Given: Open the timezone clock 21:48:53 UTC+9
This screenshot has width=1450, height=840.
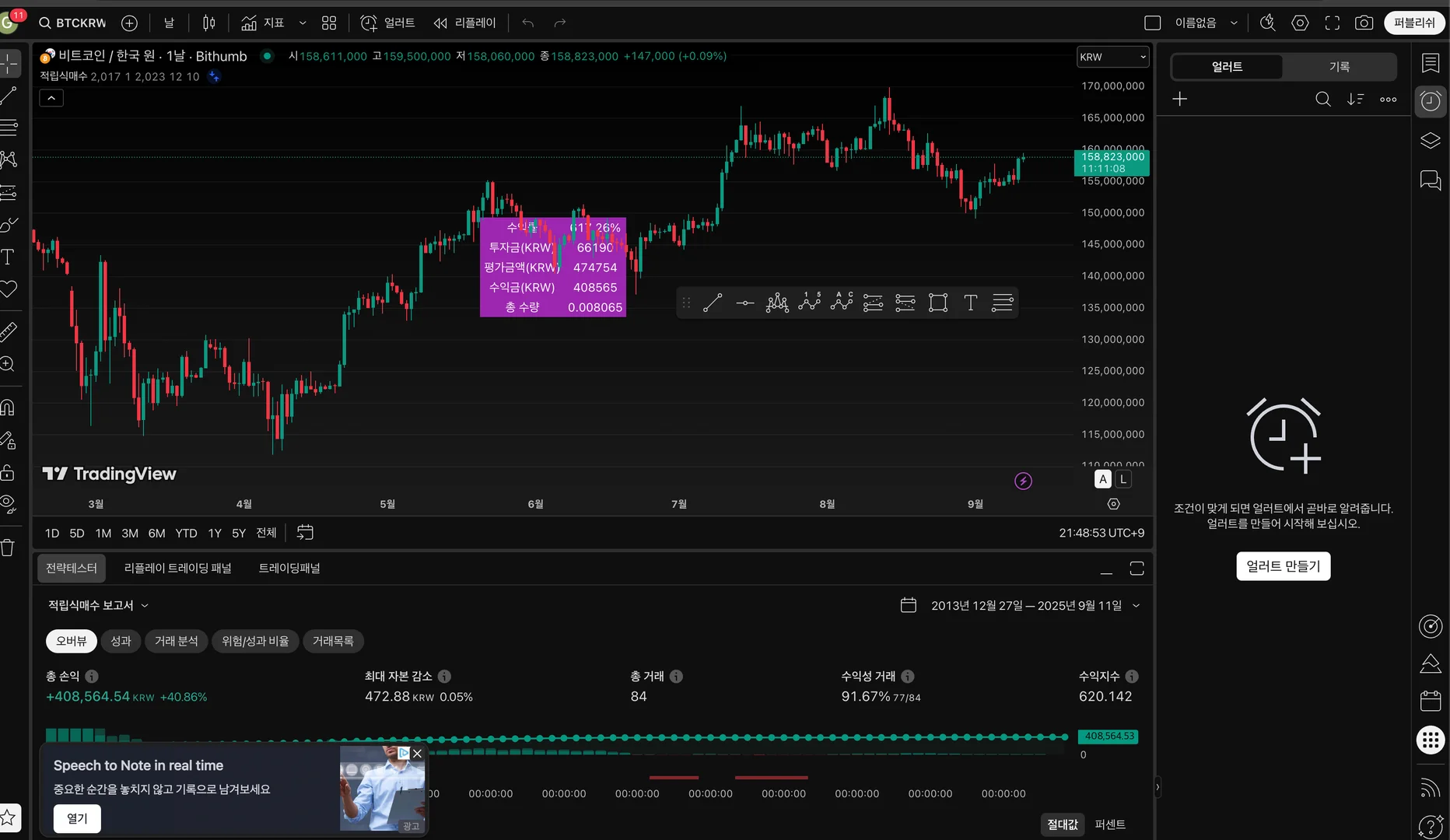Looking at the screenshot, I should click(x=1102, y=533).
